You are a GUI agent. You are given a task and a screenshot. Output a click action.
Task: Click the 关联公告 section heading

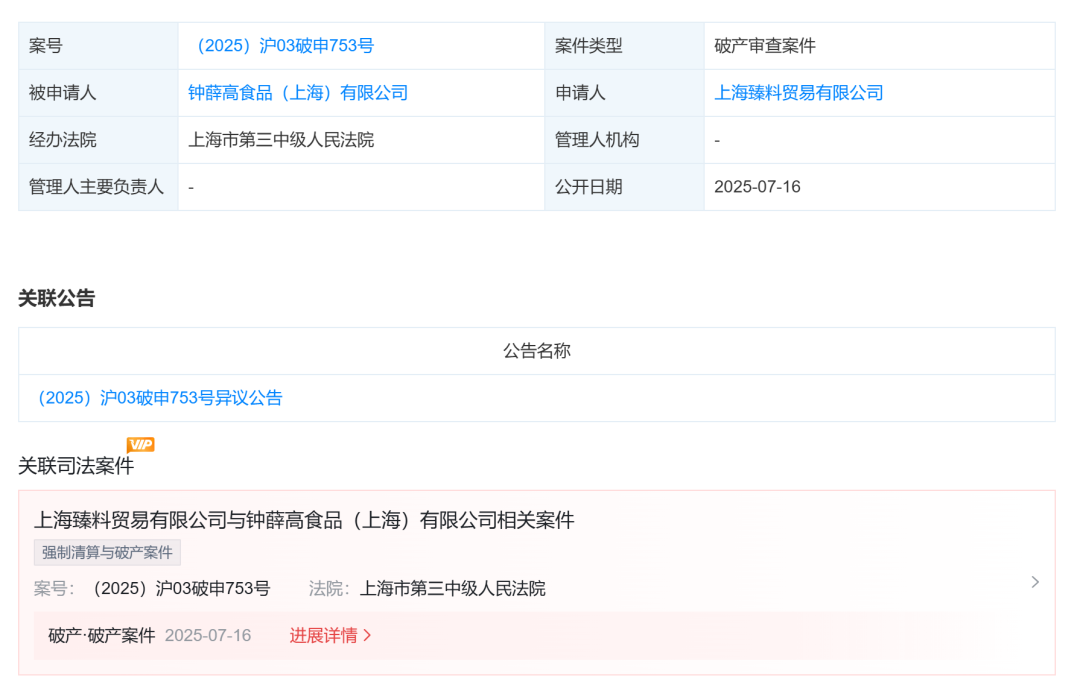pyautogui.click(x=57, y=298)
